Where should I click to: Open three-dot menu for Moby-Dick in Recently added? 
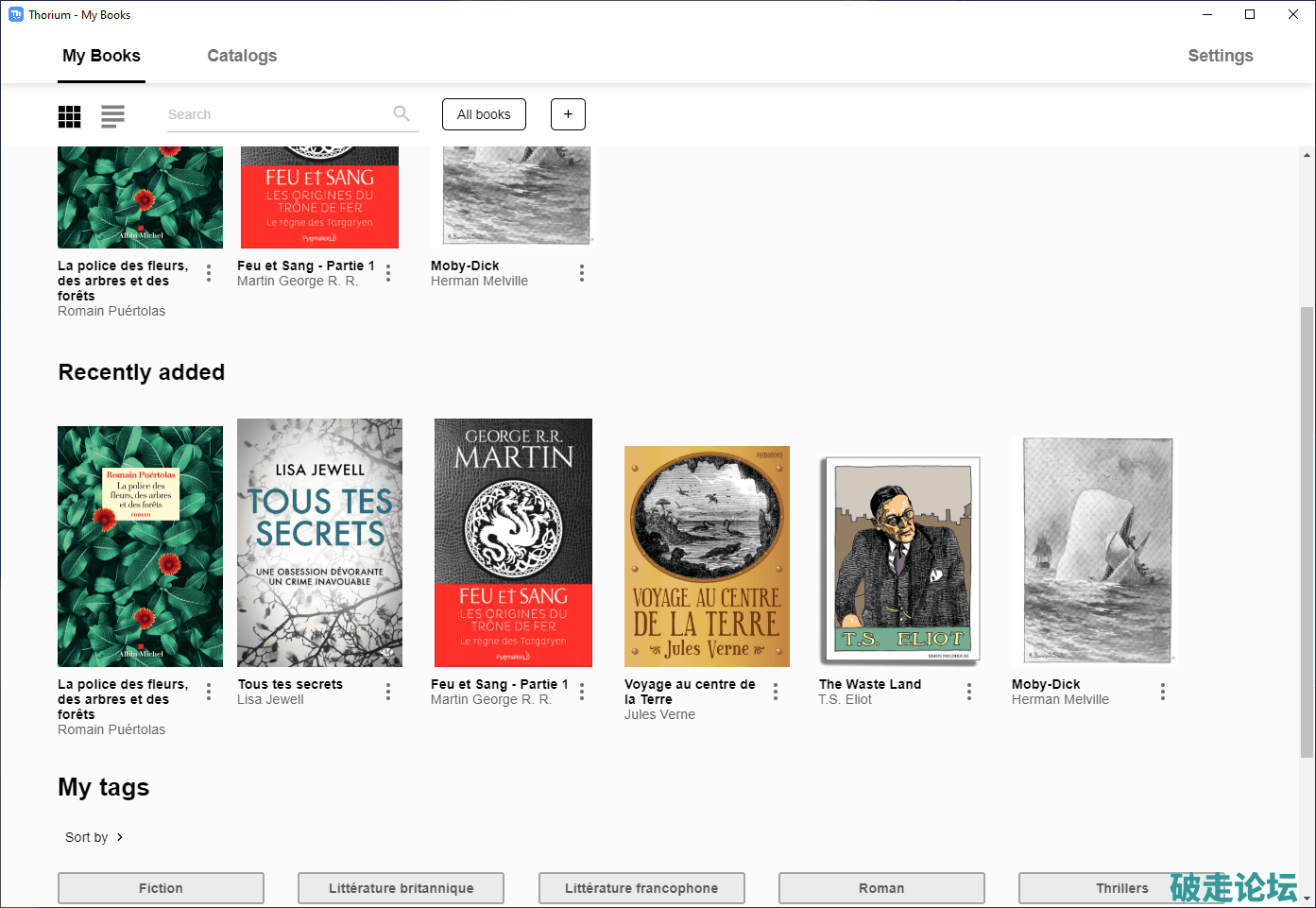coord(1163,693)
